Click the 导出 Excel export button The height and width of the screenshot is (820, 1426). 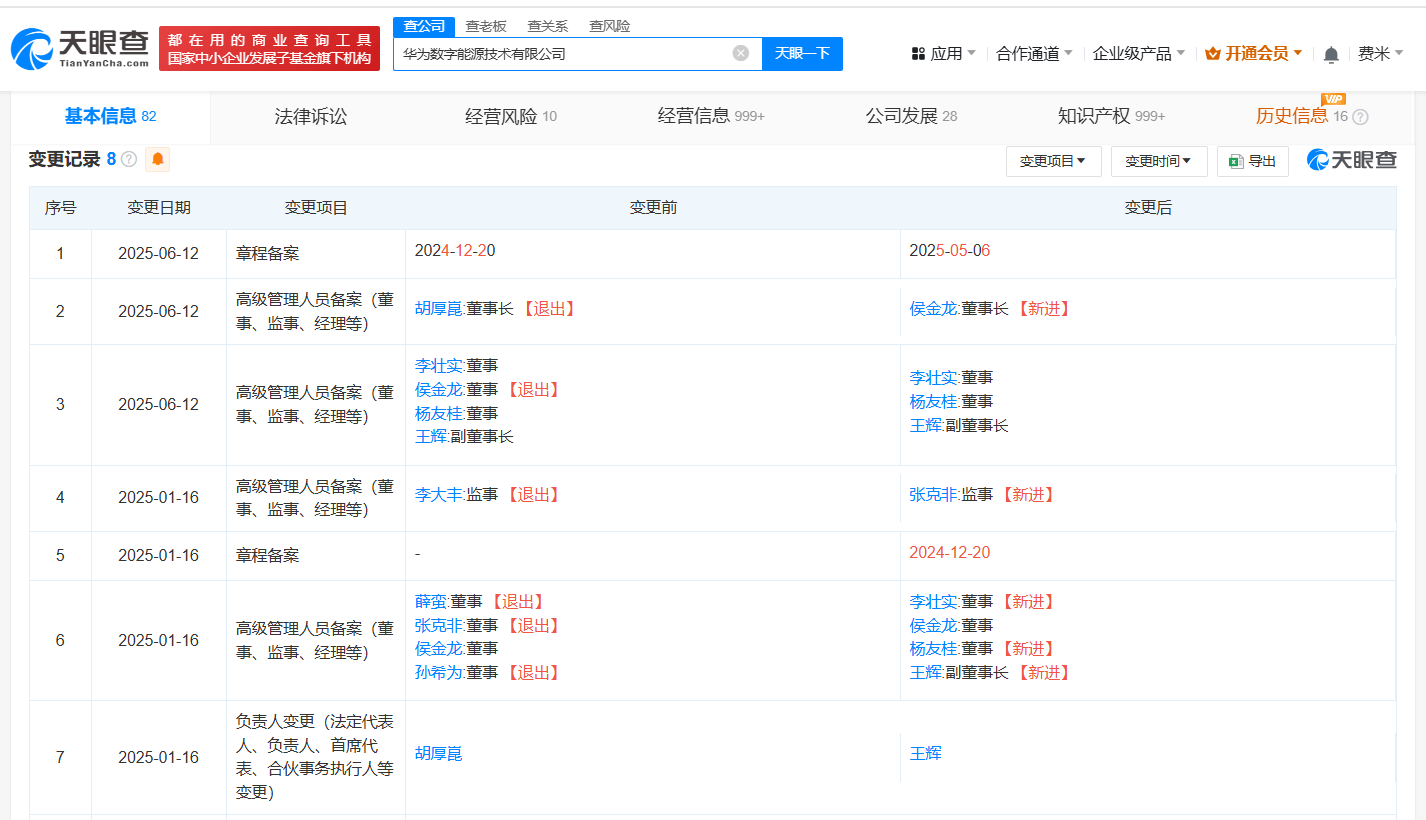1252,161
